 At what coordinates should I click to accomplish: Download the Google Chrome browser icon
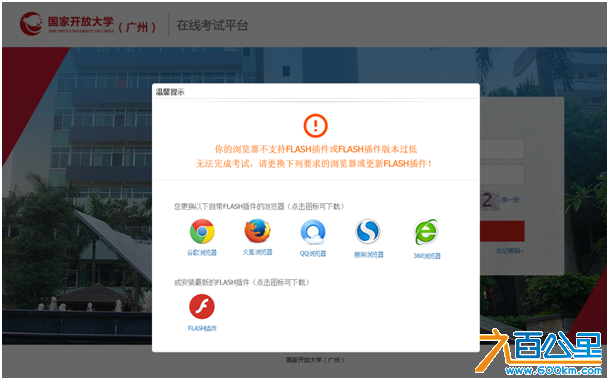pos(202,232)
